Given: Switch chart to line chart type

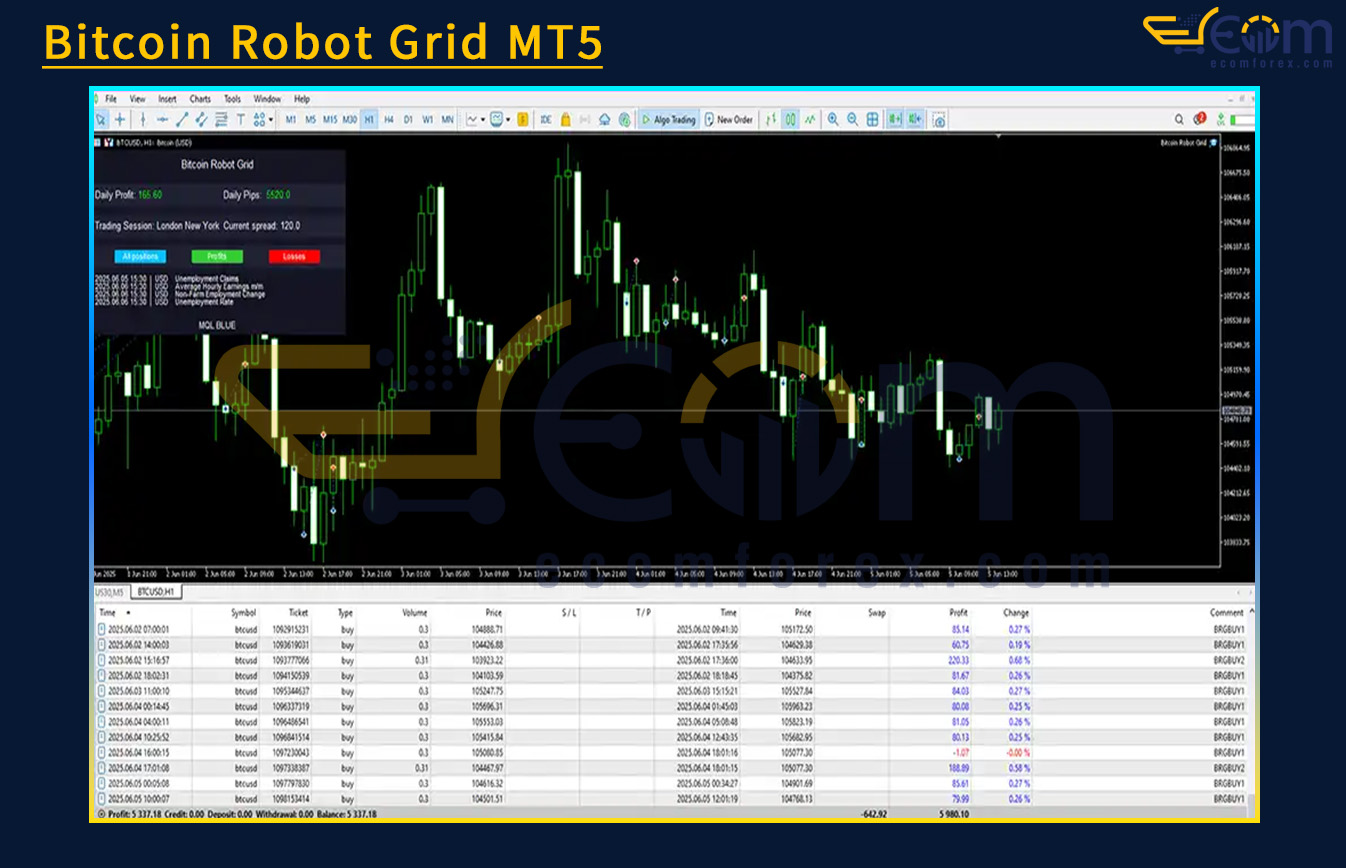Looking at the screenshot, I should tap(809, 120).
